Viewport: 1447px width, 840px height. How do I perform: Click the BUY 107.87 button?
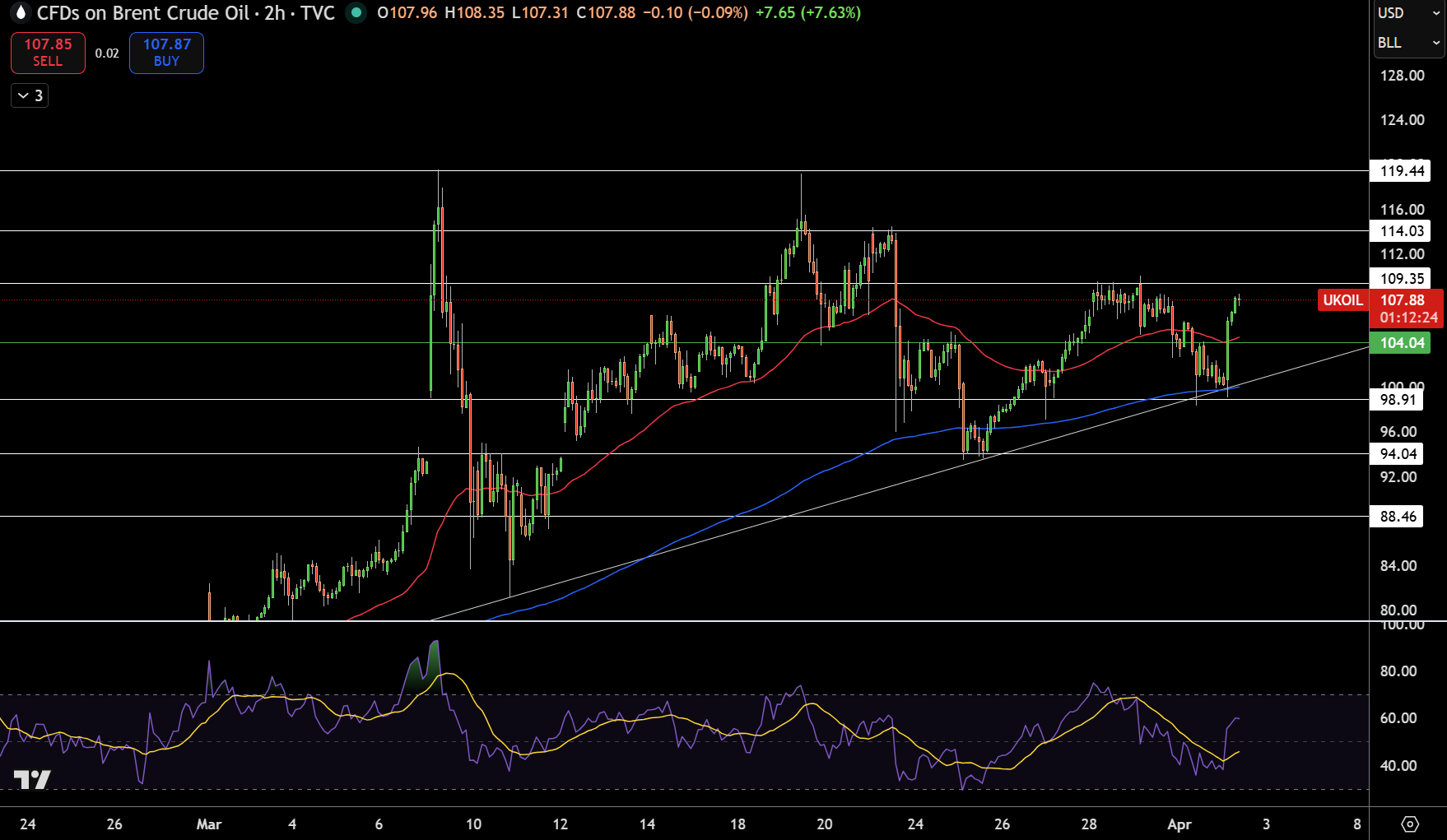tap(166, 53)
